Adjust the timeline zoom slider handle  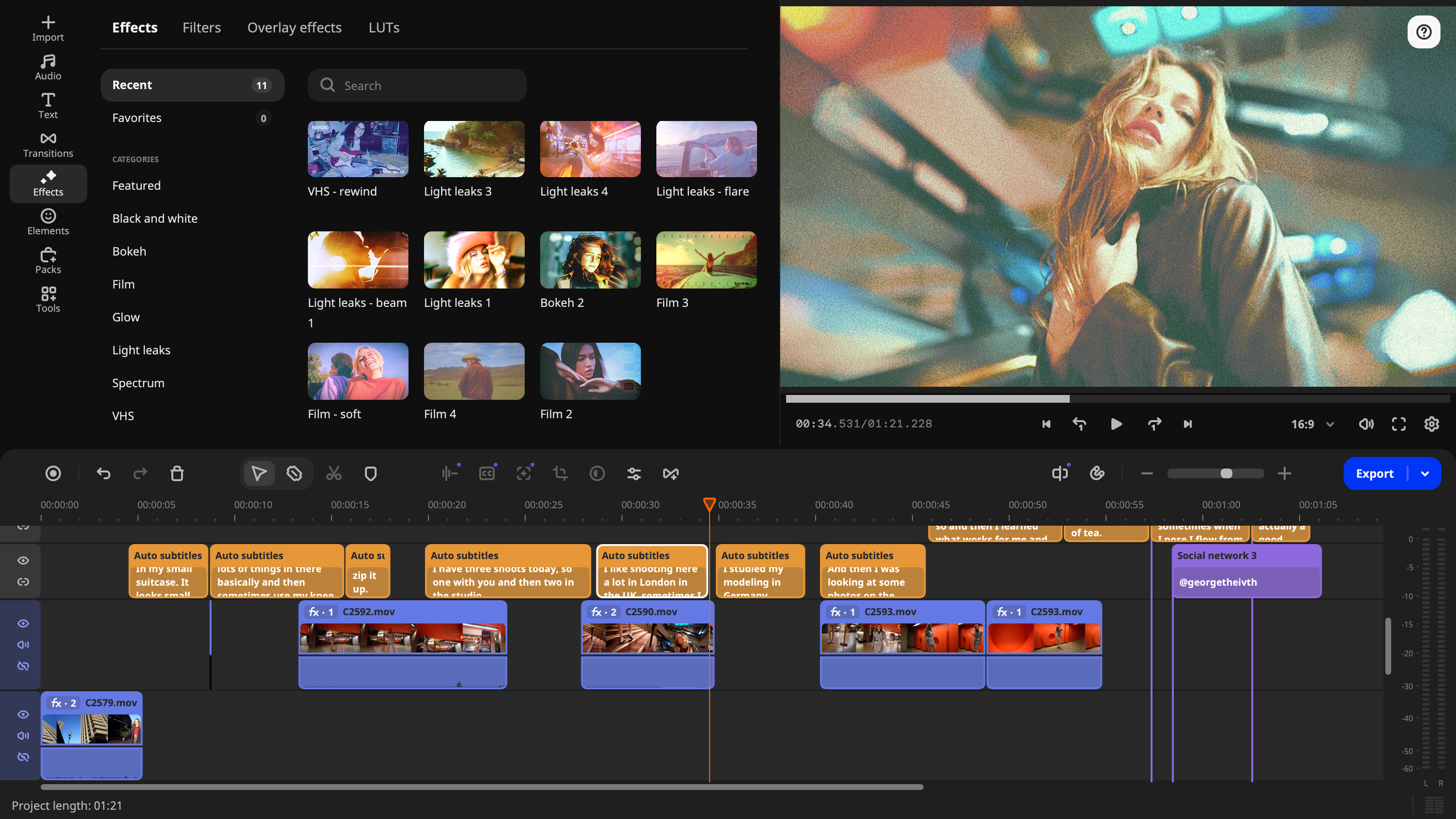[1226, 473]
